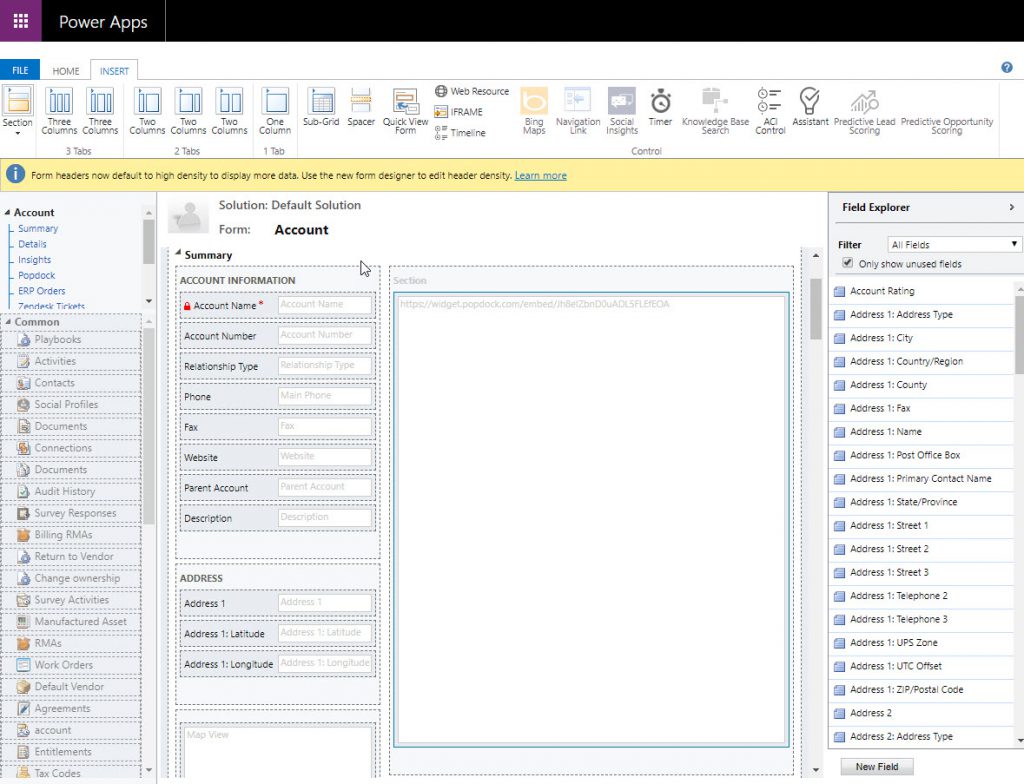Viewport: 1024px width, 784px height.
Task: Collapse the Summary tab on the form
Action: [178, 253]
